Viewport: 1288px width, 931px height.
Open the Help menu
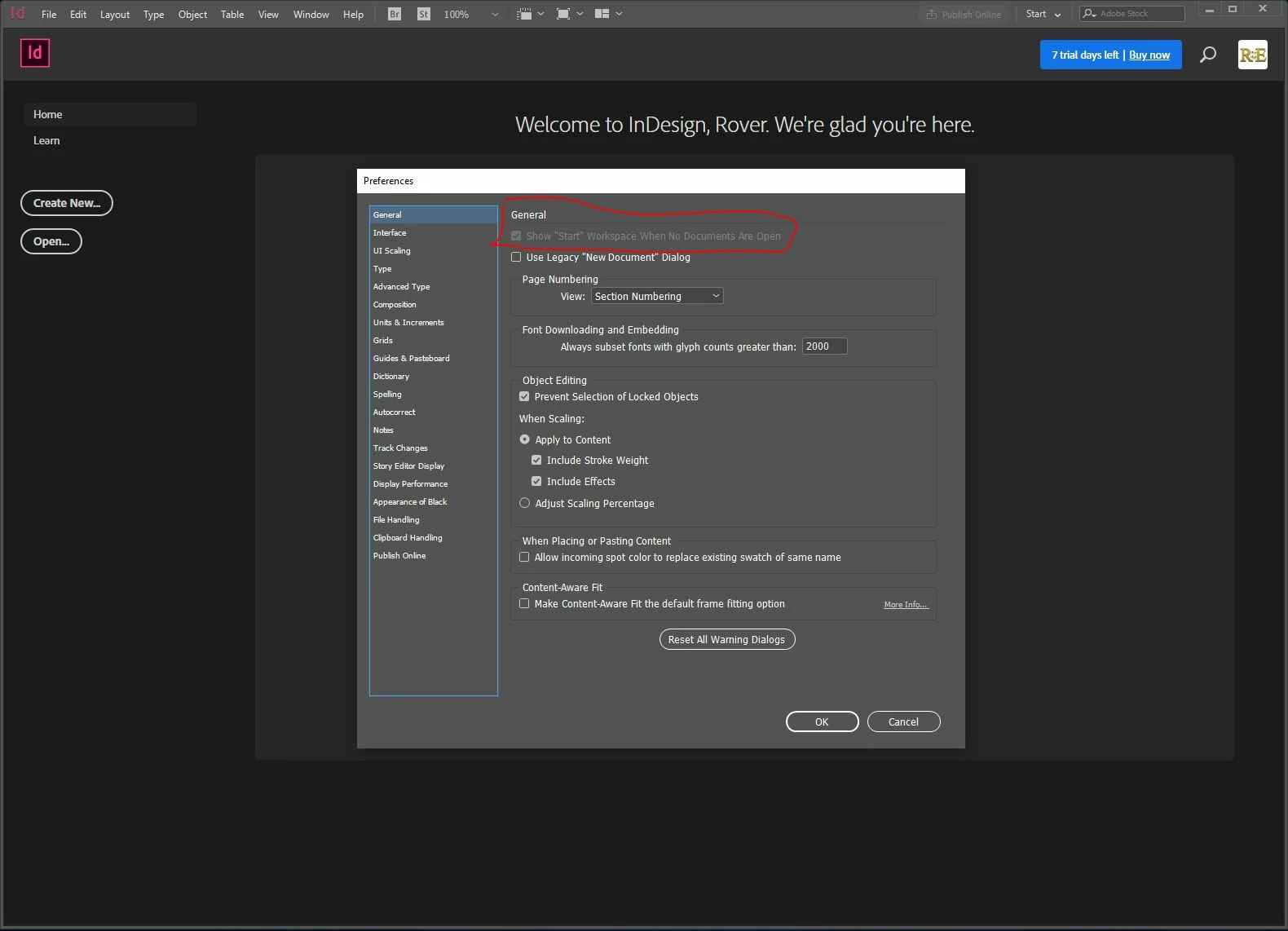(353, 14)
